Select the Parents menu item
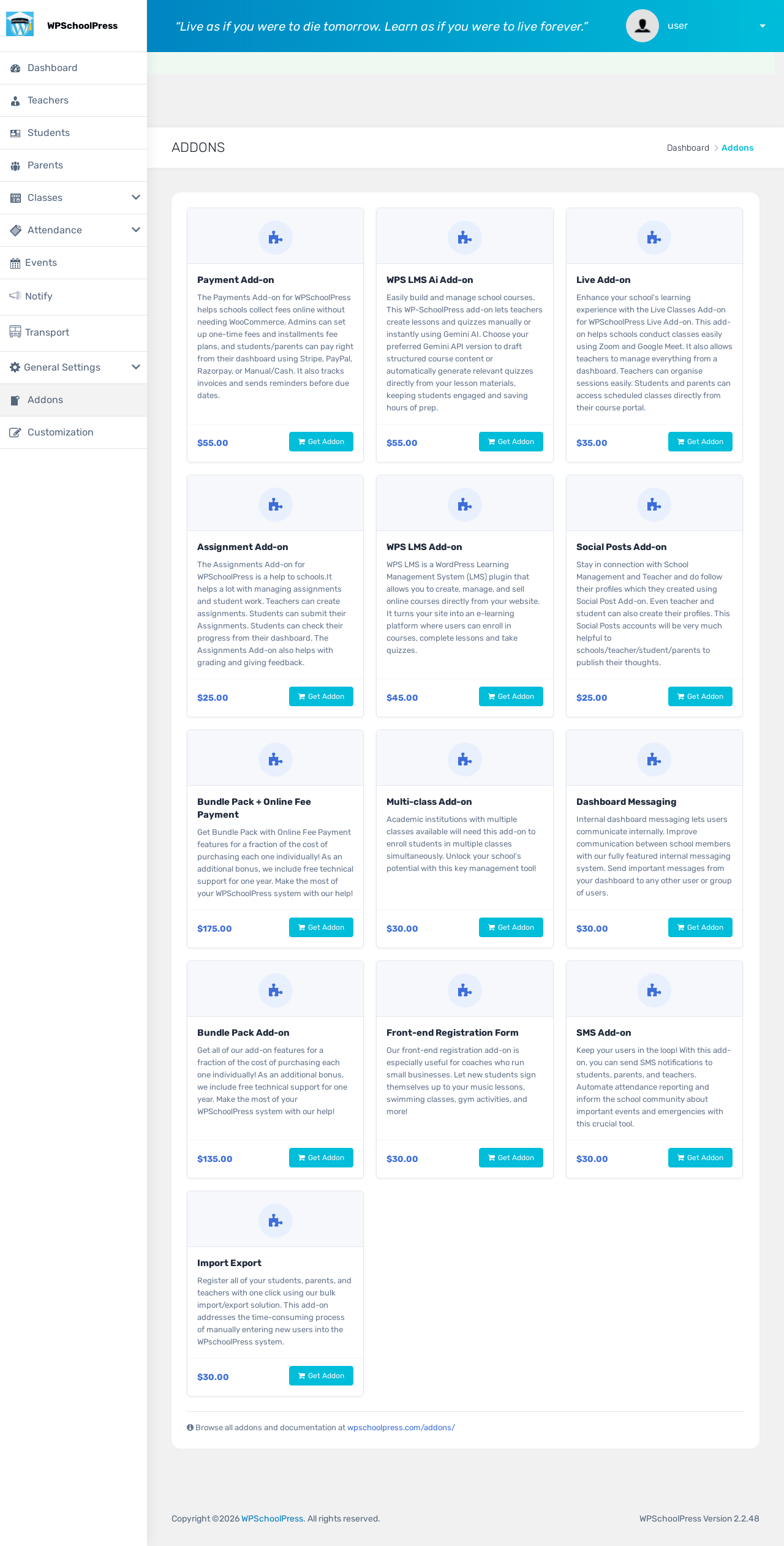 click(x=73, y=165)
